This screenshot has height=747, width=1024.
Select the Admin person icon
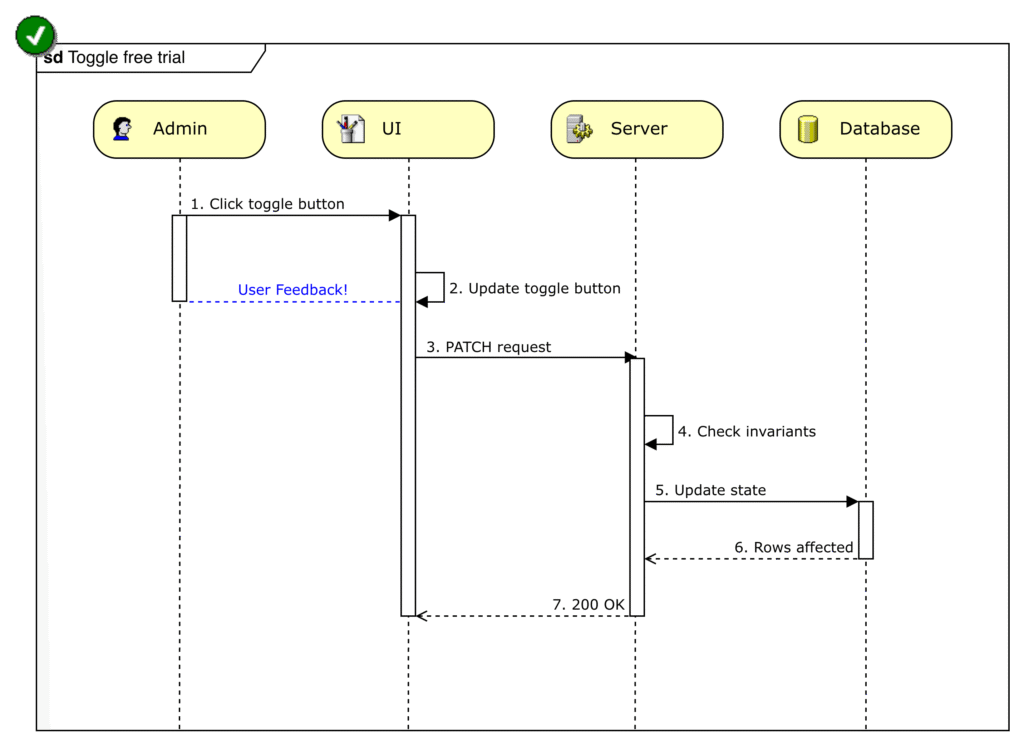click(x=122, y=129)
